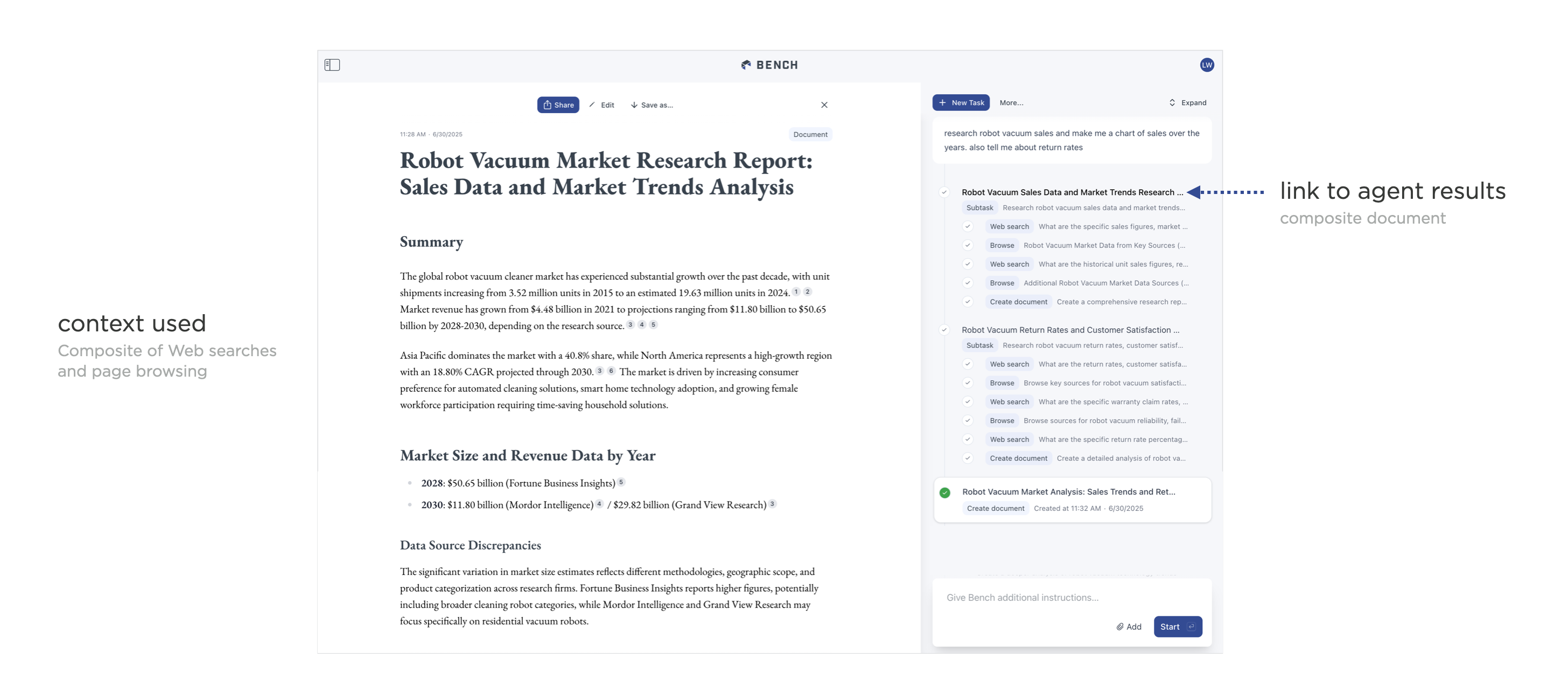Open Browse 'sources for robot vacuum reliability, fail'
This screenshot has width=1568, height=694.
click(x=1086, y=421)
